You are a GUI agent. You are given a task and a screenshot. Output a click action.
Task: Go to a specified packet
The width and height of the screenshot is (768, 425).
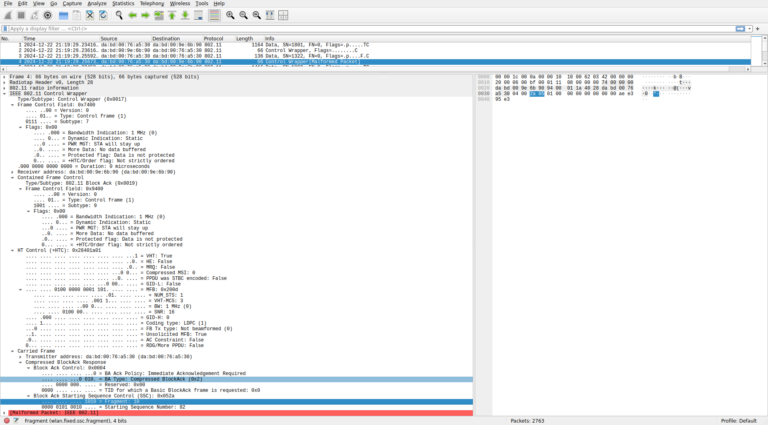coord(159,15)
